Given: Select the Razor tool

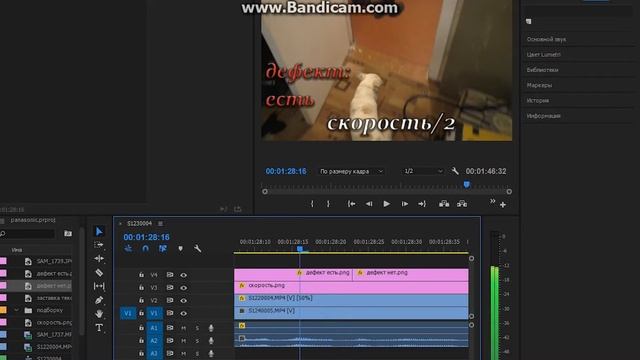Looking at the screenshot, I should point(99,272).
